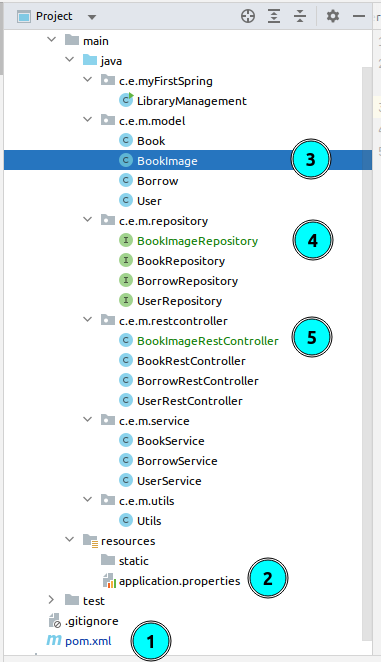Select BookRestController in the tree
Viewport: 381px width, 662px height.
(x=191, y=361)
